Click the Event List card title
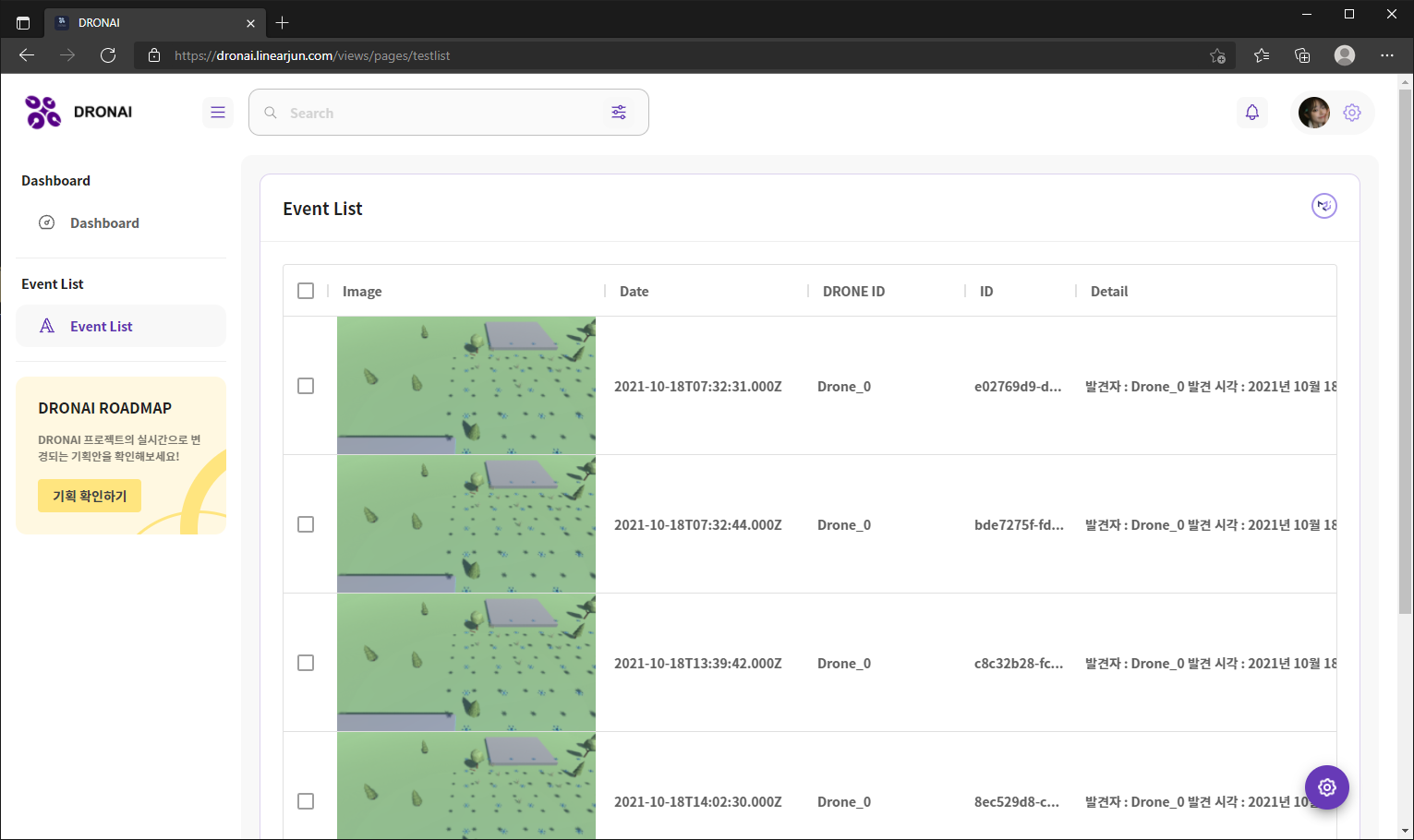The width and height of the screenshot is (1414, 840). coord(322,209)
